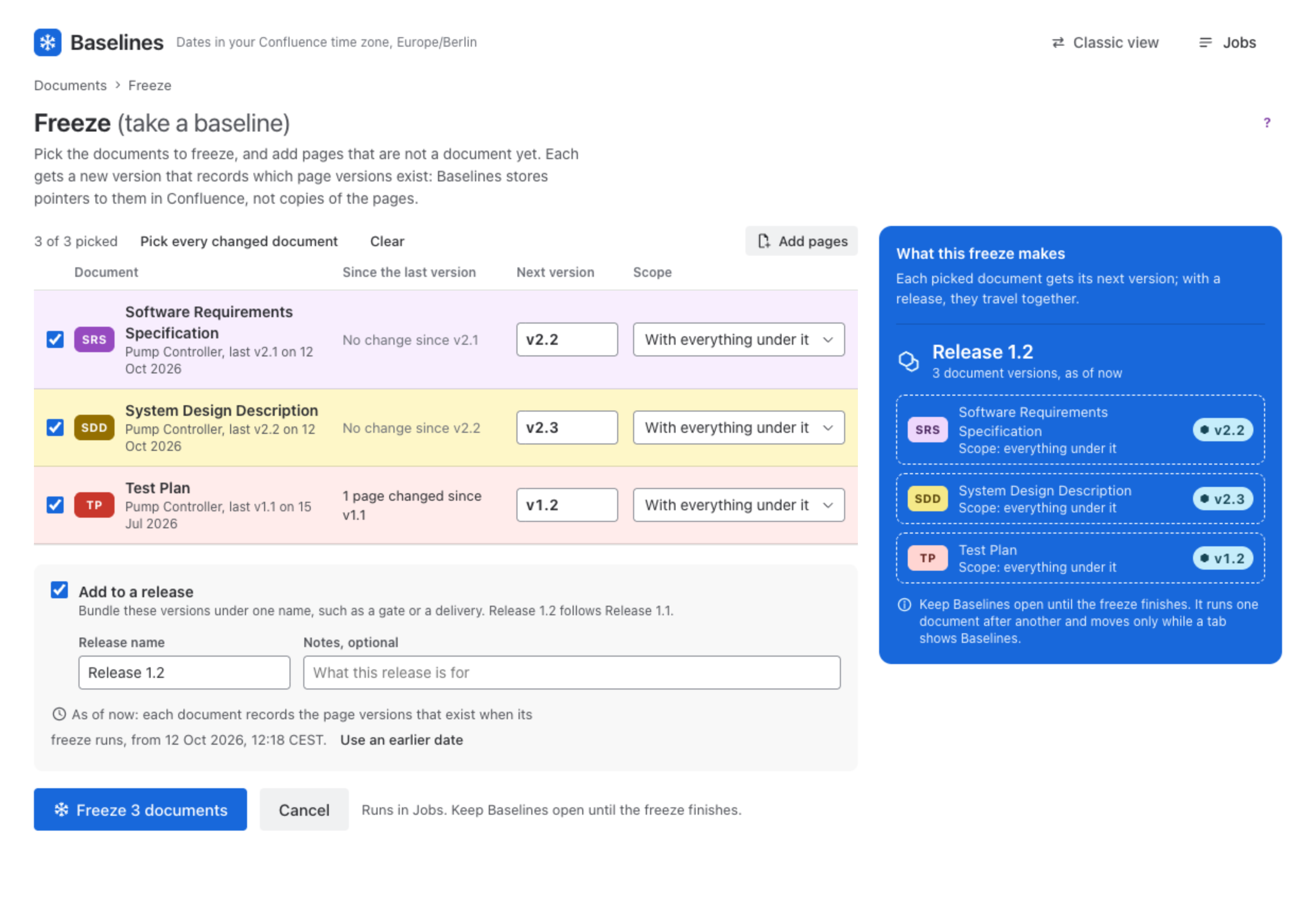This screenshot has width=1316, height=907.
Task: Click the SRS badge in the document table
Action: pyautogui.click(x=94, y=340)
